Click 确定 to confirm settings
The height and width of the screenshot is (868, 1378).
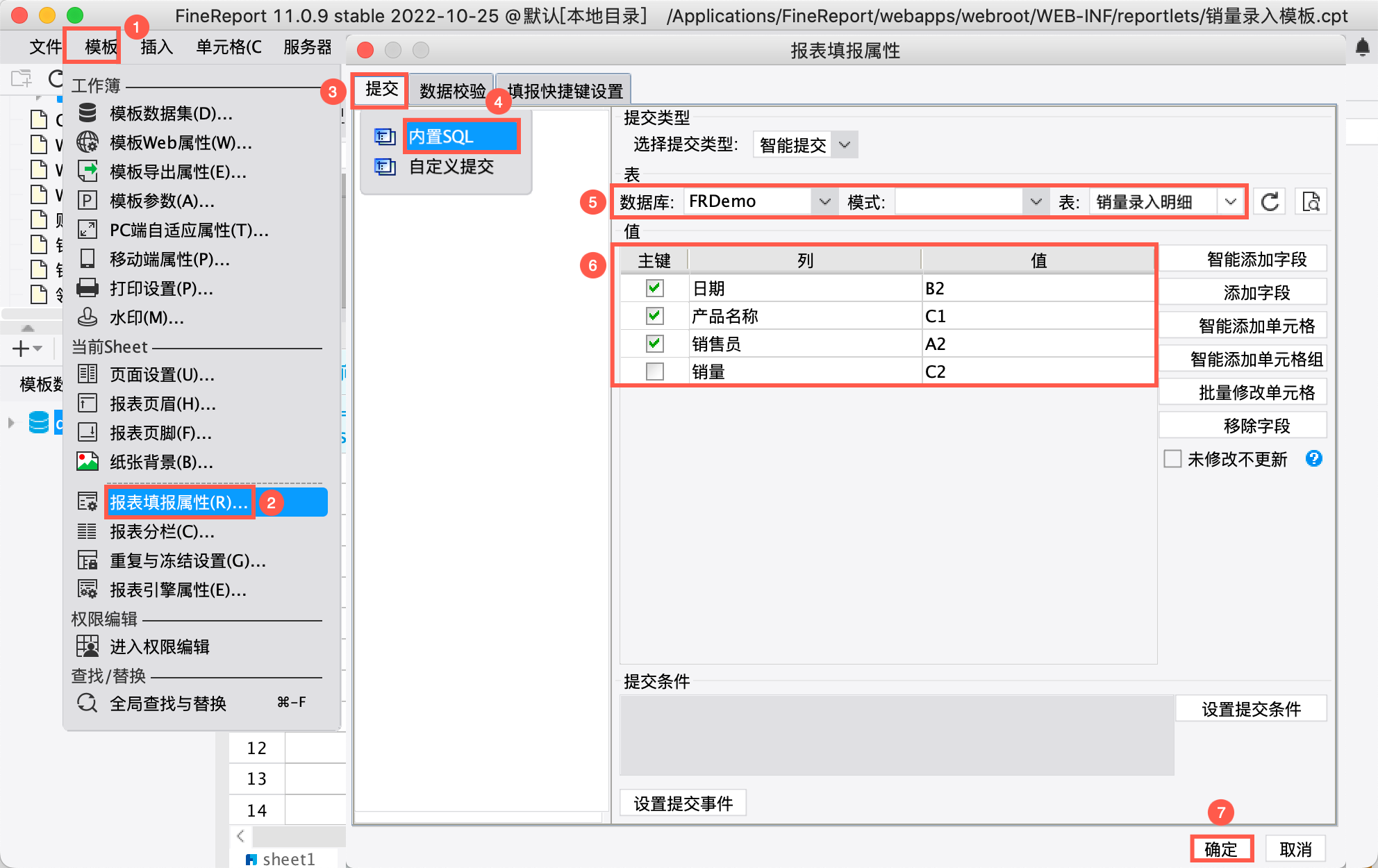(1221, 849)
